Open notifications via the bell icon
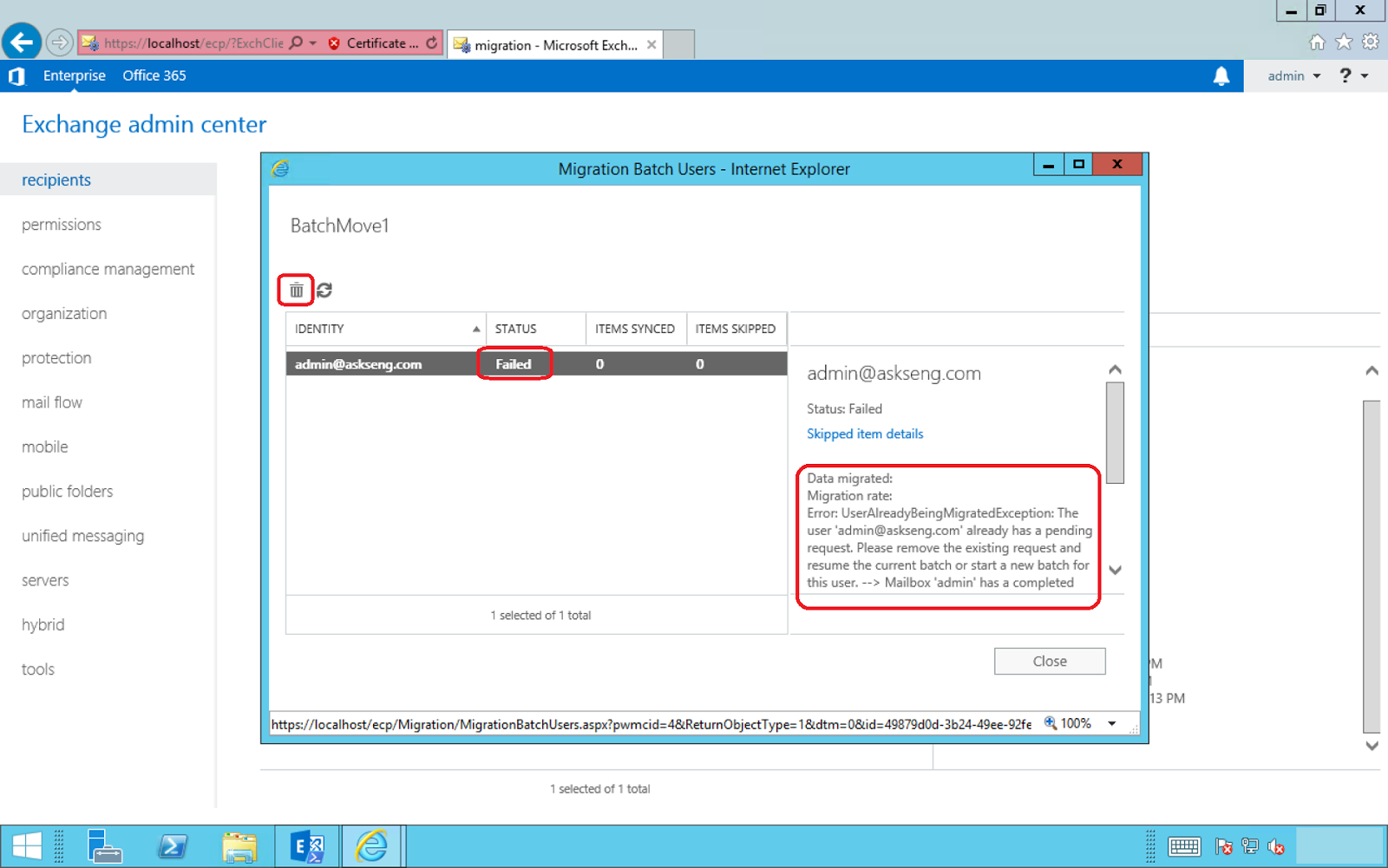The height and width of the screenshot is (868, 1388). click(x=1222, y=75)
